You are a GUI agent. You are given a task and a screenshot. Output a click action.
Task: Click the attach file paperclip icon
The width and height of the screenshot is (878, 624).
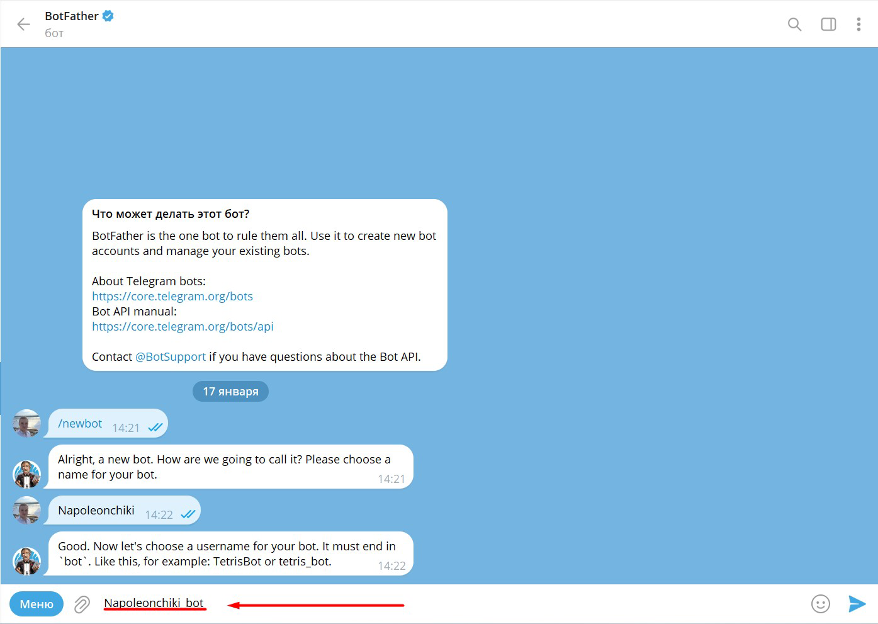coord(82,604)
